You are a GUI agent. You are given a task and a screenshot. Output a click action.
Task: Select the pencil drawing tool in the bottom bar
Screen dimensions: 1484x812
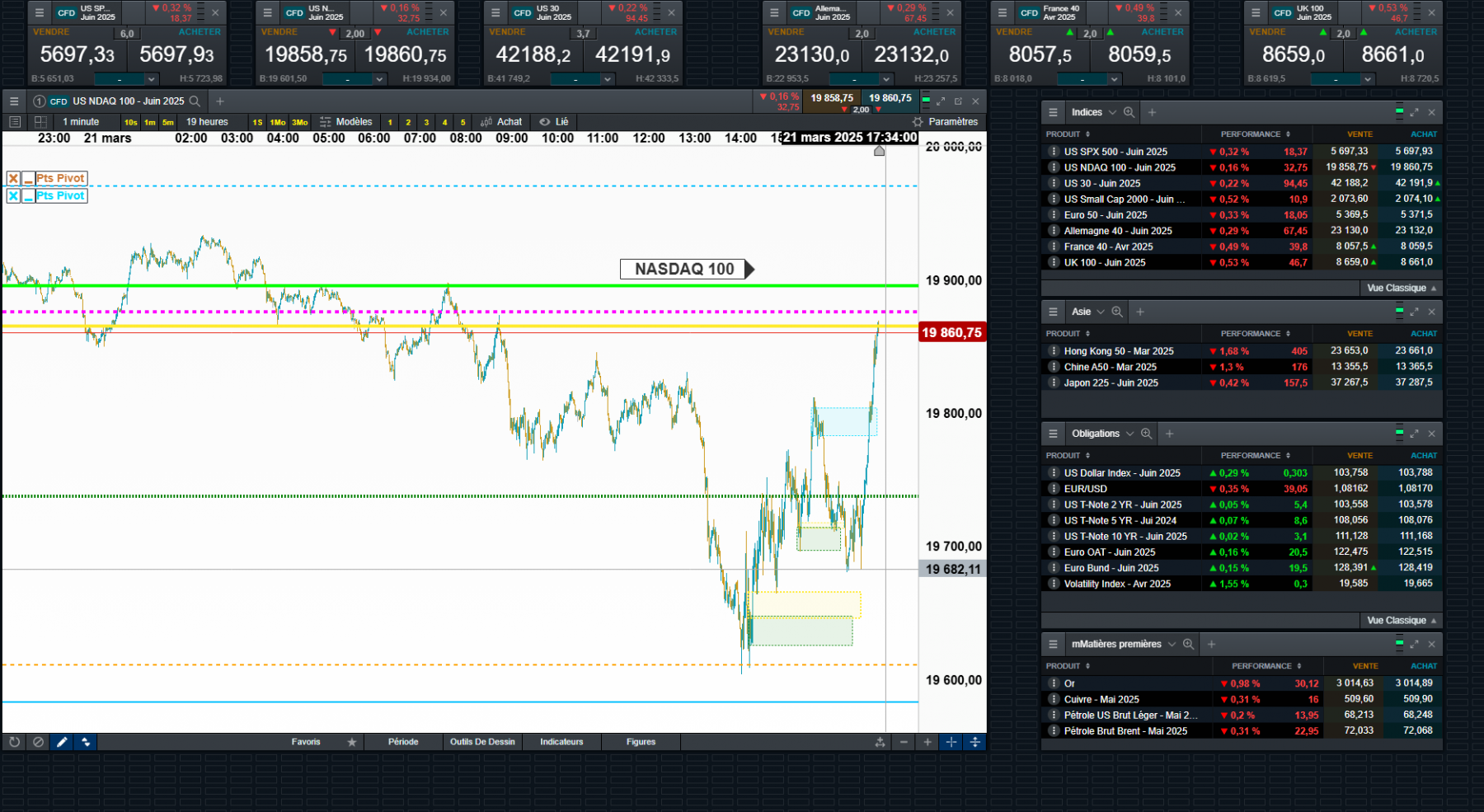click(x=62, y=742)
